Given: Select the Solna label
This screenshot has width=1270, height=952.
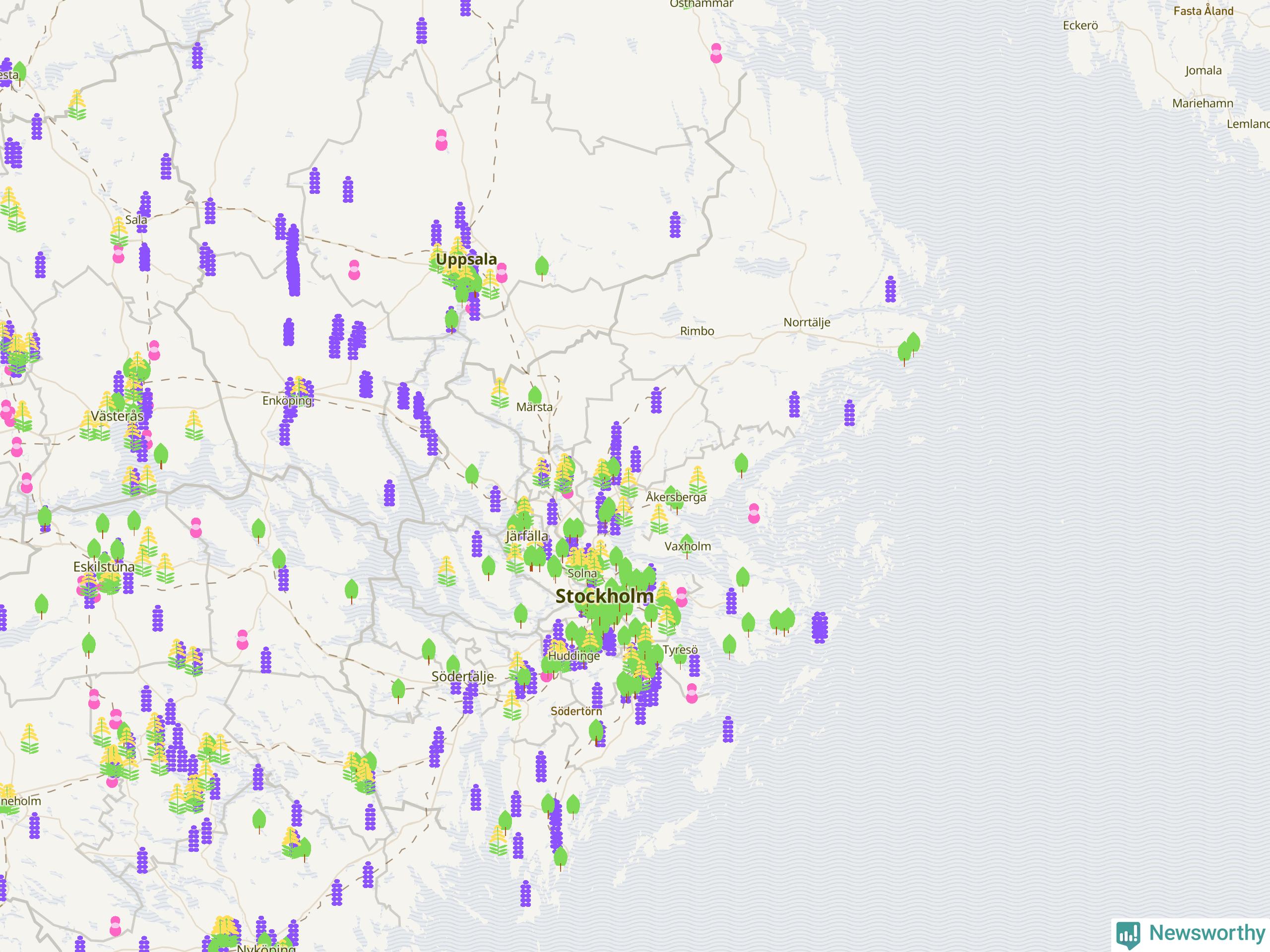Looking at the screenshot, I should 582,573.
